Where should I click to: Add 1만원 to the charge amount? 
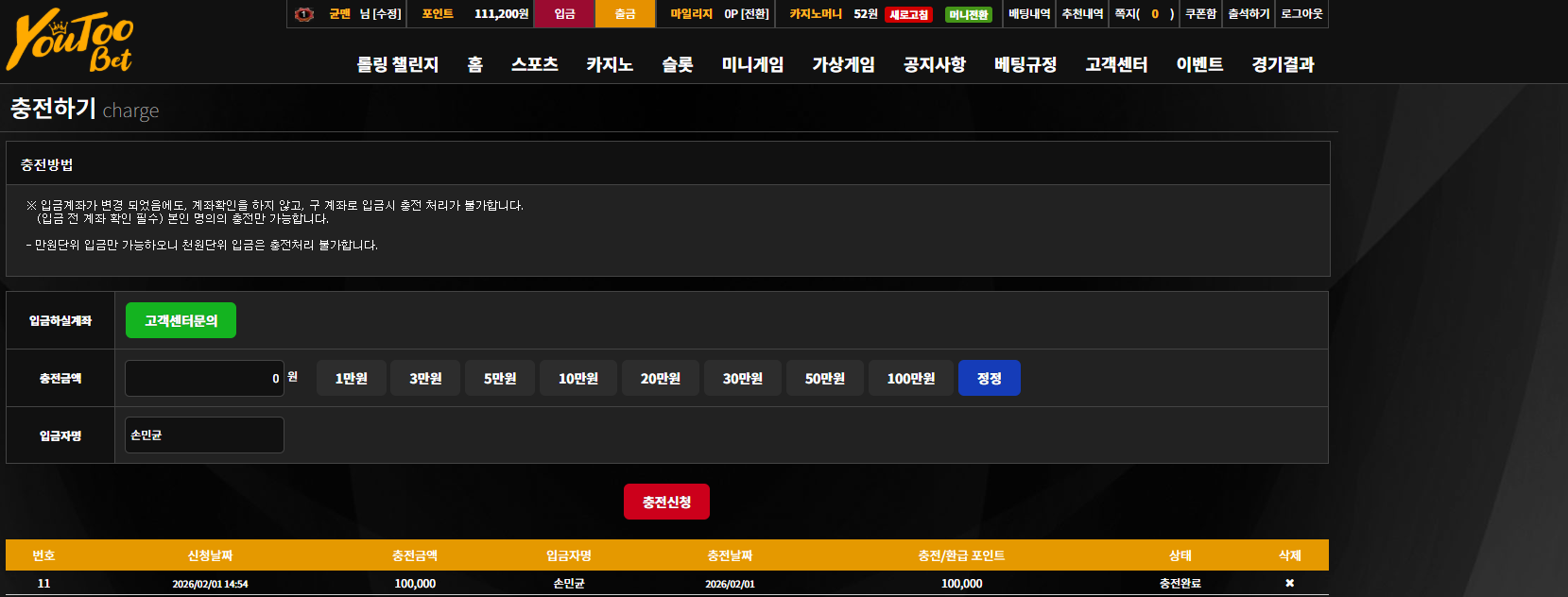click(351, 378)
